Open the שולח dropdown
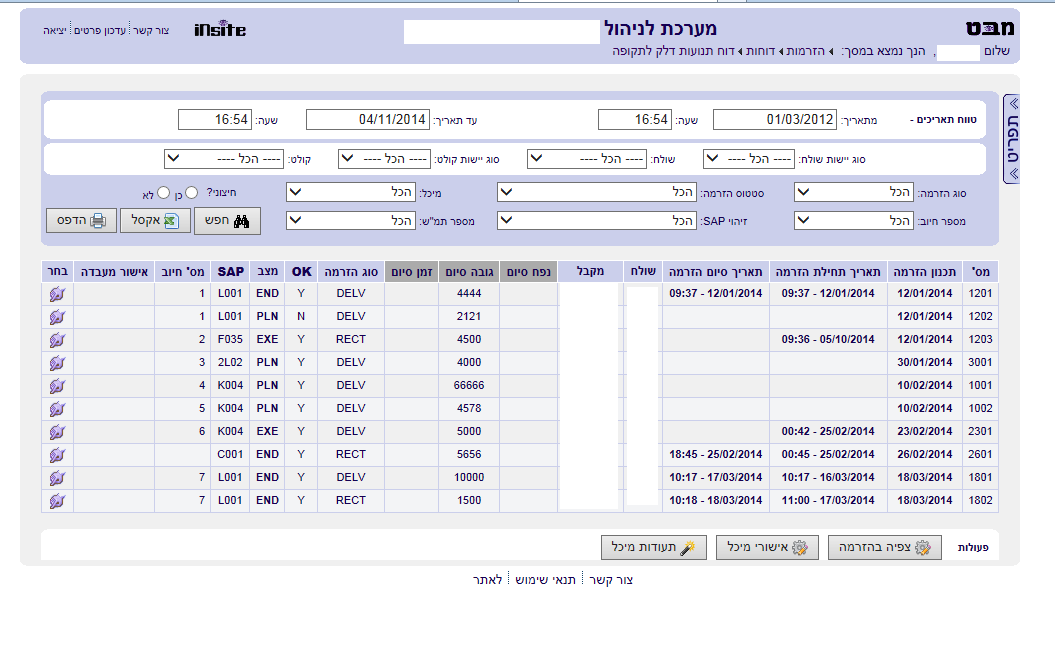1055x656 pixels. (587, 159)
